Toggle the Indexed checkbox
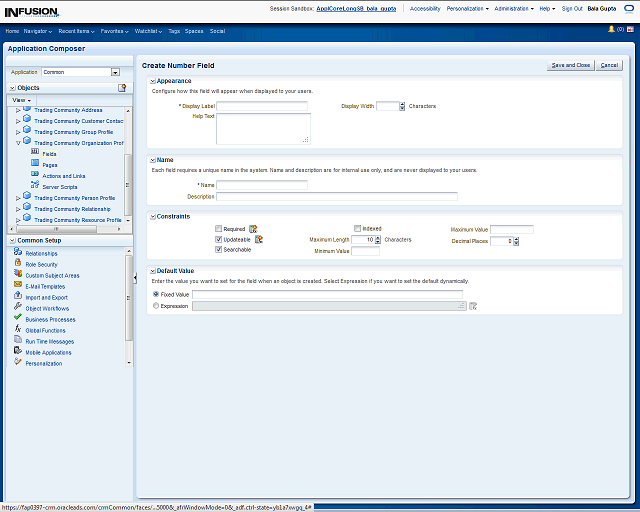 pos(358,229)
